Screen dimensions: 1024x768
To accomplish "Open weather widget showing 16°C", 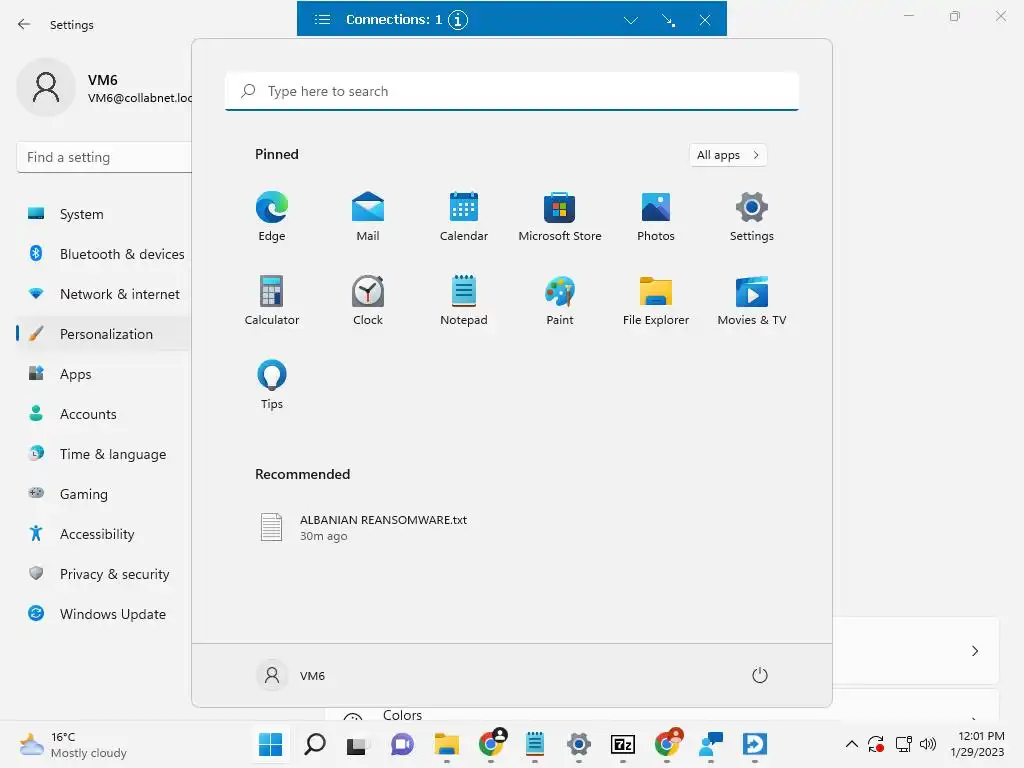I will point(73,744).
